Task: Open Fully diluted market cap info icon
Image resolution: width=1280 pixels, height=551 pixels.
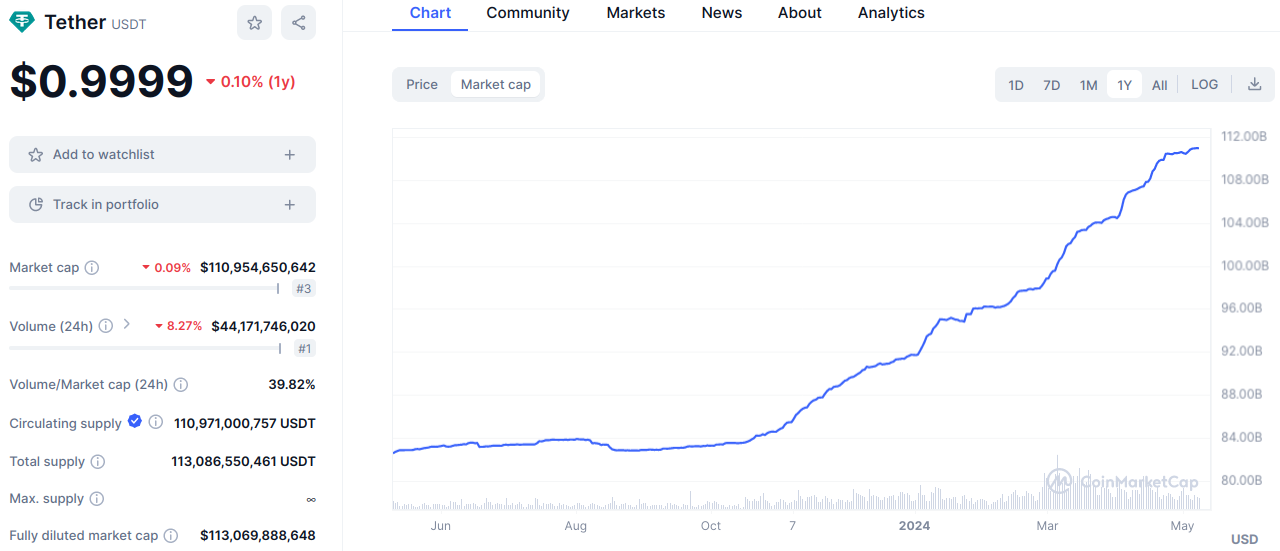Action: [171, 536]
